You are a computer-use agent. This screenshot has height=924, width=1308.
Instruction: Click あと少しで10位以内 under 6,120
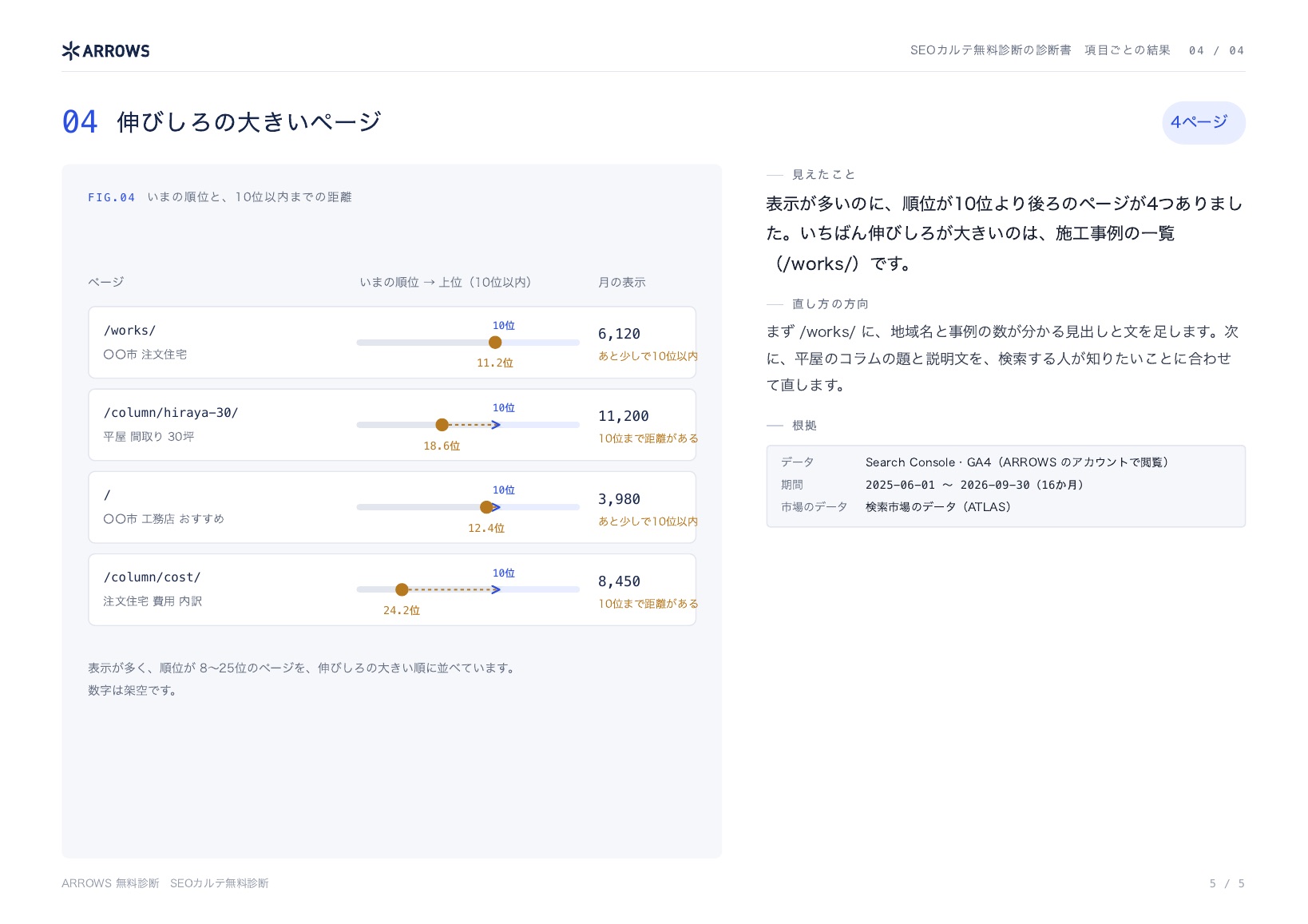[648, 356]
